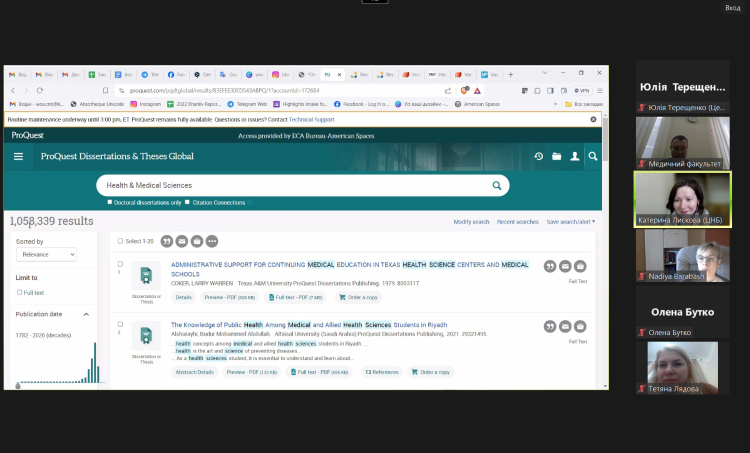Screen dimensions: 750x453
Task: Select checkbox for result 1
Action: [x=120, y=264]
